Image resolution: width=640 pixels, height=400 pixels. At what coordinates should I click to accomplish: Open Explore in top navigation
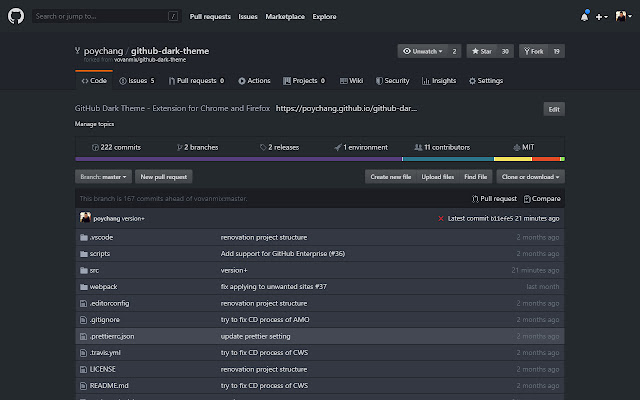324,17
